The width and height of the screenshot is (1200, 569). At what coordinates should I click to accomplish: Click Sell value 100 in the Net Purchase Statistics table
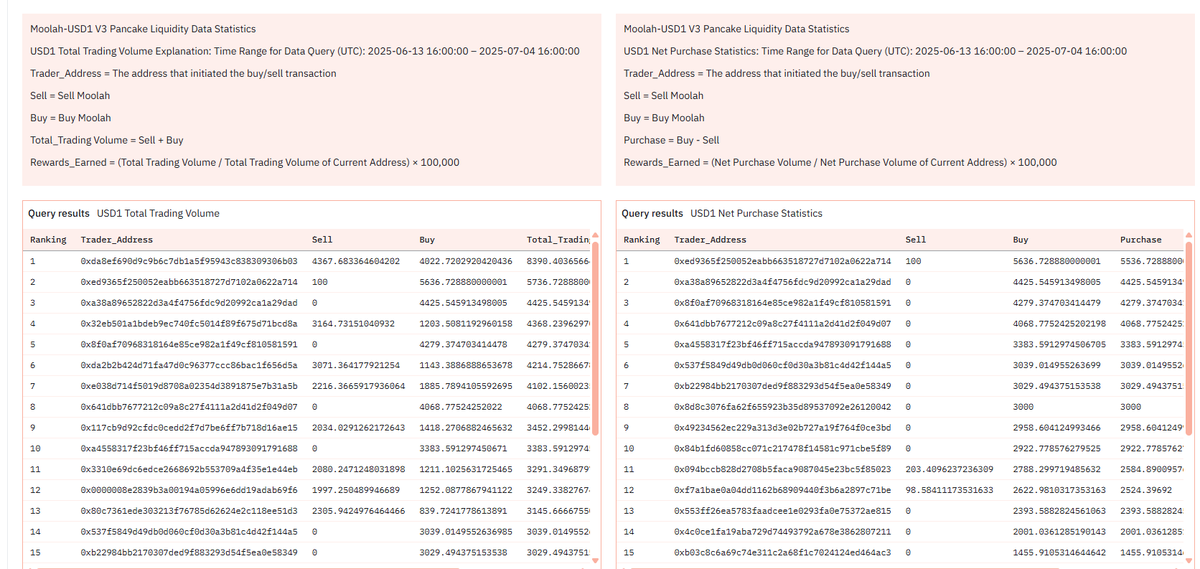(913, 261)
